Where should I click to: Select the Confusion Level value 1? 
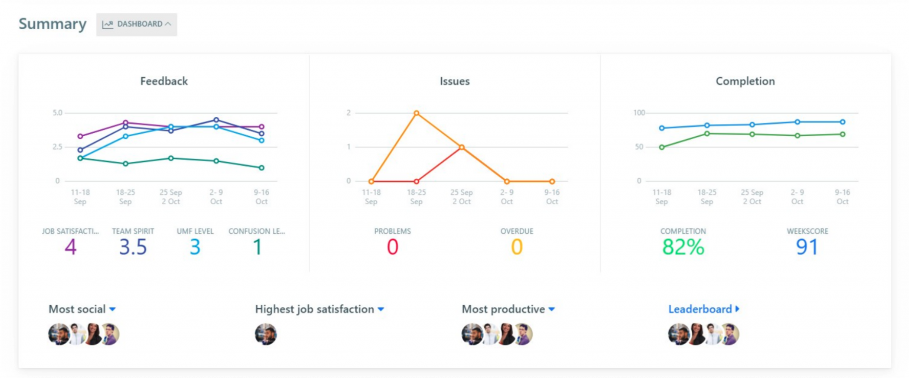(257, 248)
